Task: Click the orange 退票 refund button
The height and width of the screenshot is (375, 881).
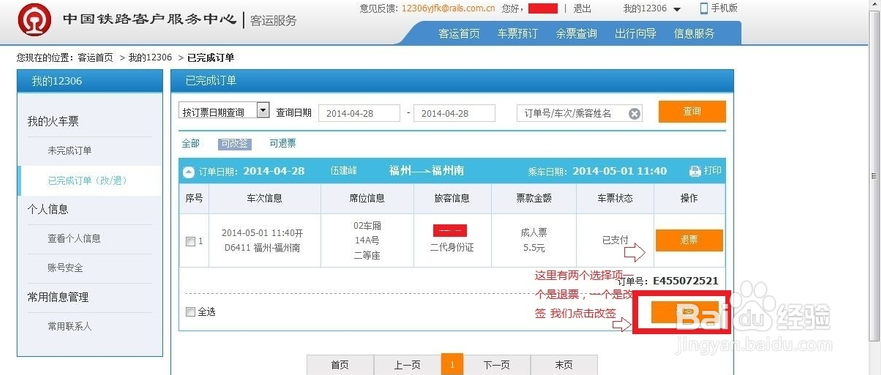Action: [689, 240]
